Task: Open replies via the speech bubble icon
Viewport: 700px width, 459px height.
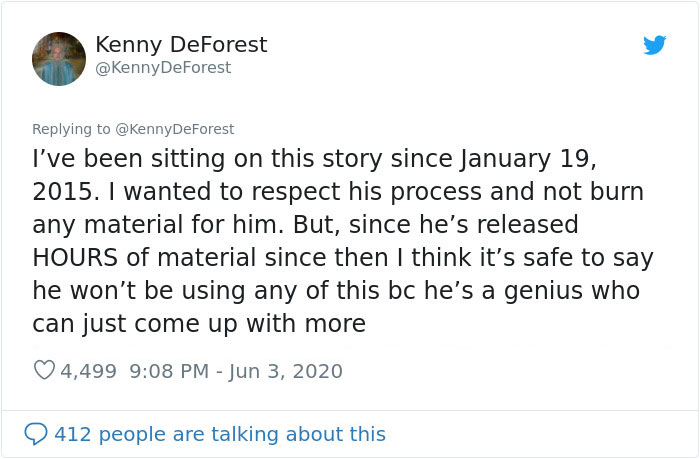Action: click(36, 434)
